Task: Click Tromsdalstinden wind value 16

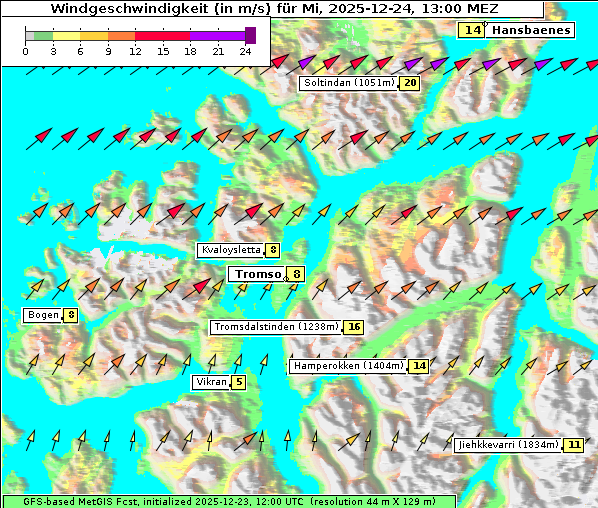Action: point(354,327)
